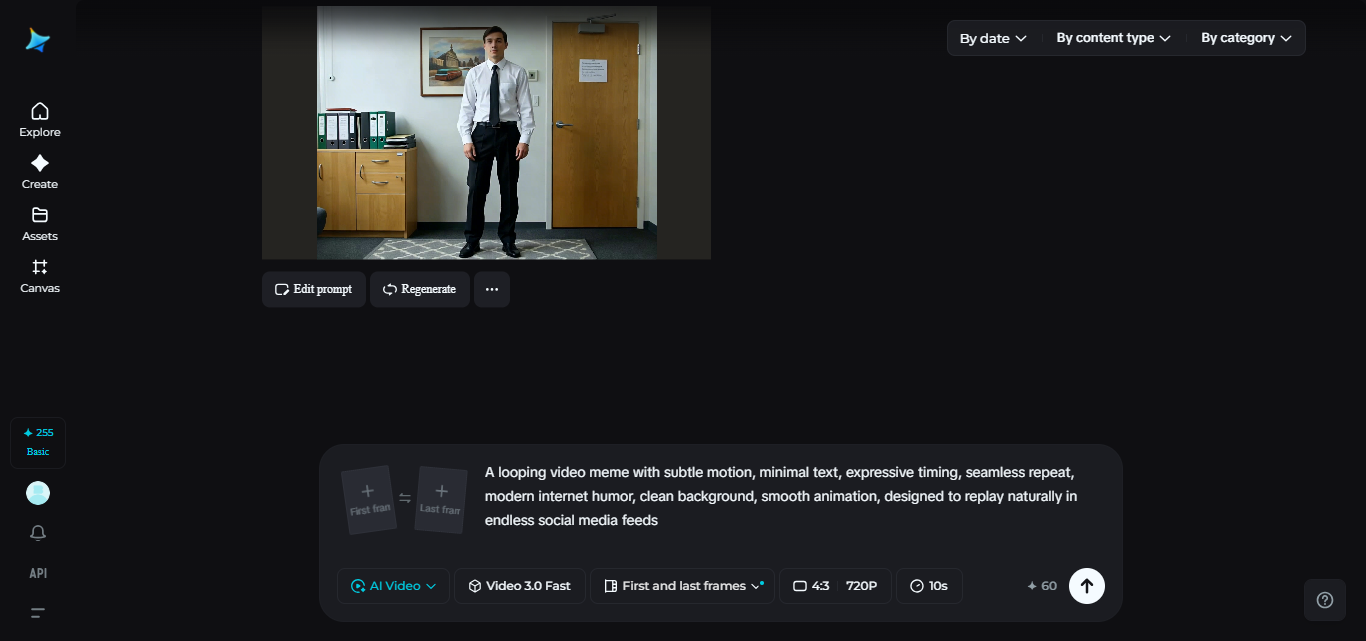Submit the generation with the arrow button
1366x641 pixels.
pyautogui.click(x=1087, y=586)
